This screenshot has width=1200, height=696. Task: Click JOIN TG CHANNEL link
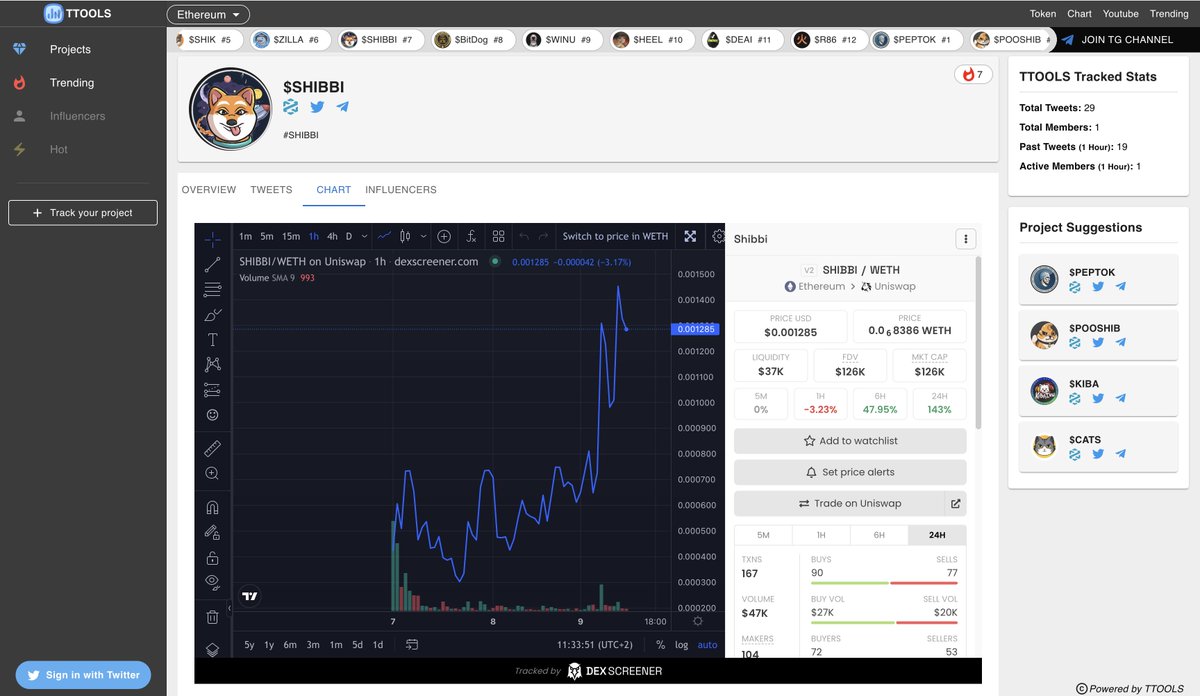(x=1117, y=40)
